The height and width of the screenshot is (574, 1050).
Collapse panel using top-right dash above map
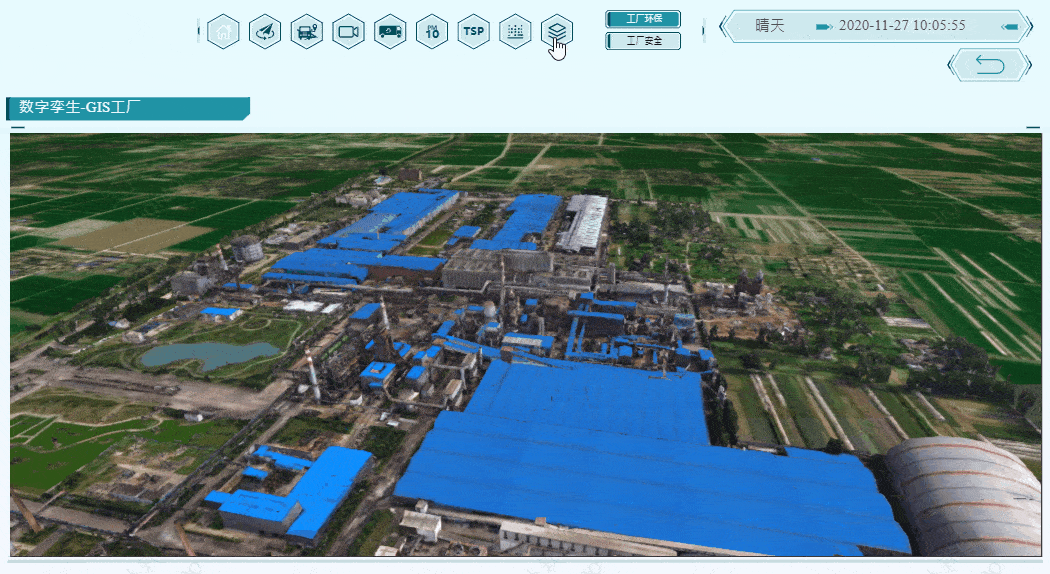coord(1033,127)
